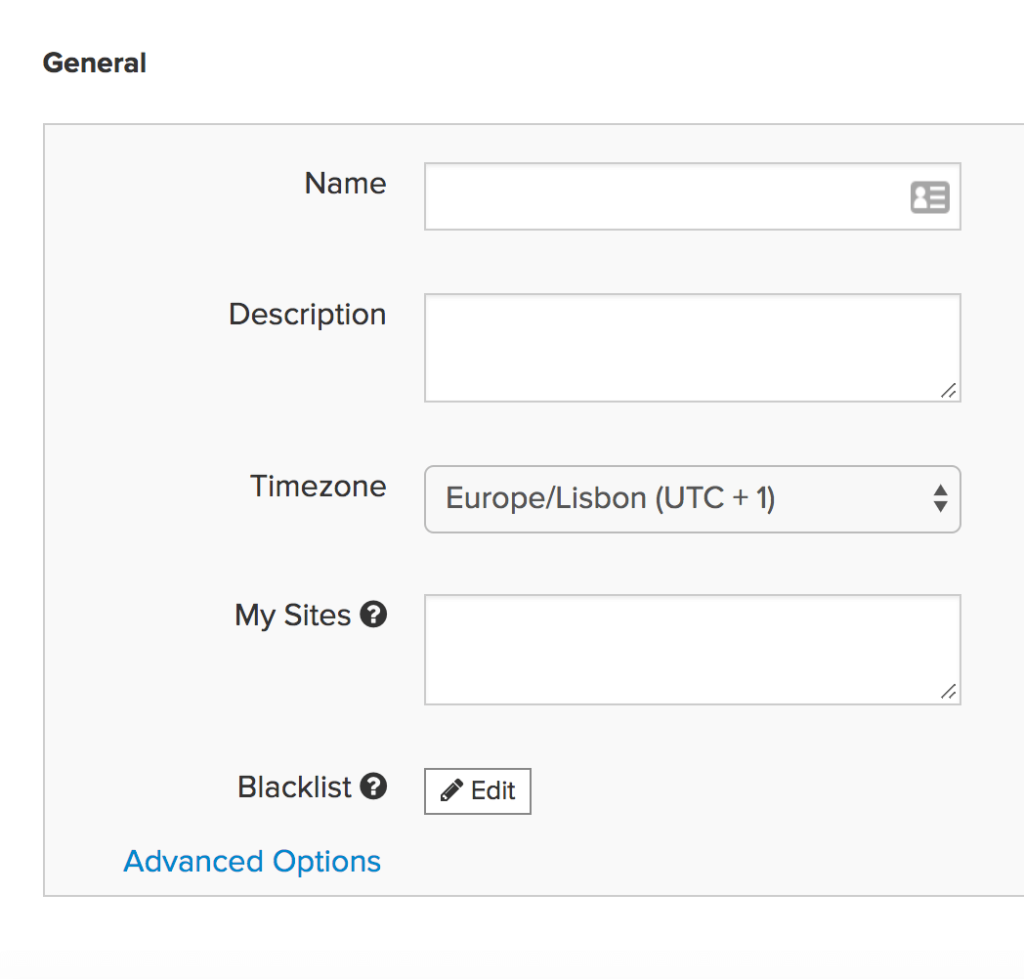Click the Description field label
Image resolution: width=1024 pixels, height=979 pixels.
[x=307, y=315]
